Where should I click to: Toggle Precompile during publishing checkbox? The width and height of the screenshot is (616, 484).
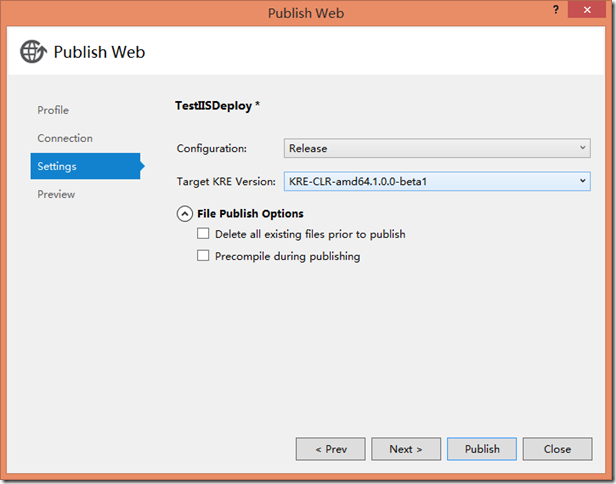204,256
